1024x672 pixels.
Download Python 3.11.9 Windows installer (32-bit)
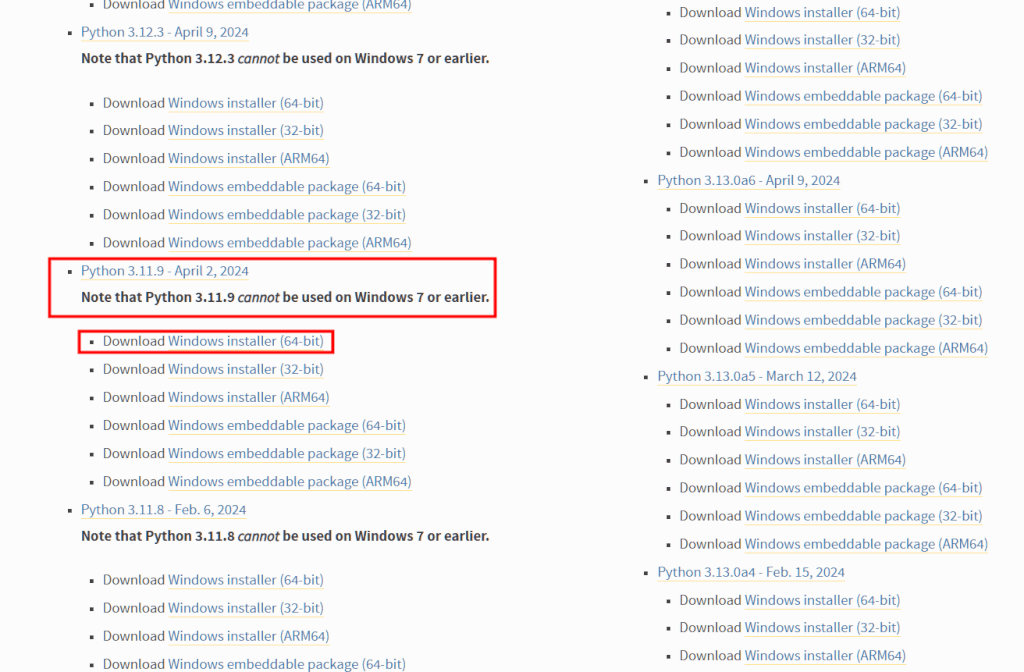246,370
